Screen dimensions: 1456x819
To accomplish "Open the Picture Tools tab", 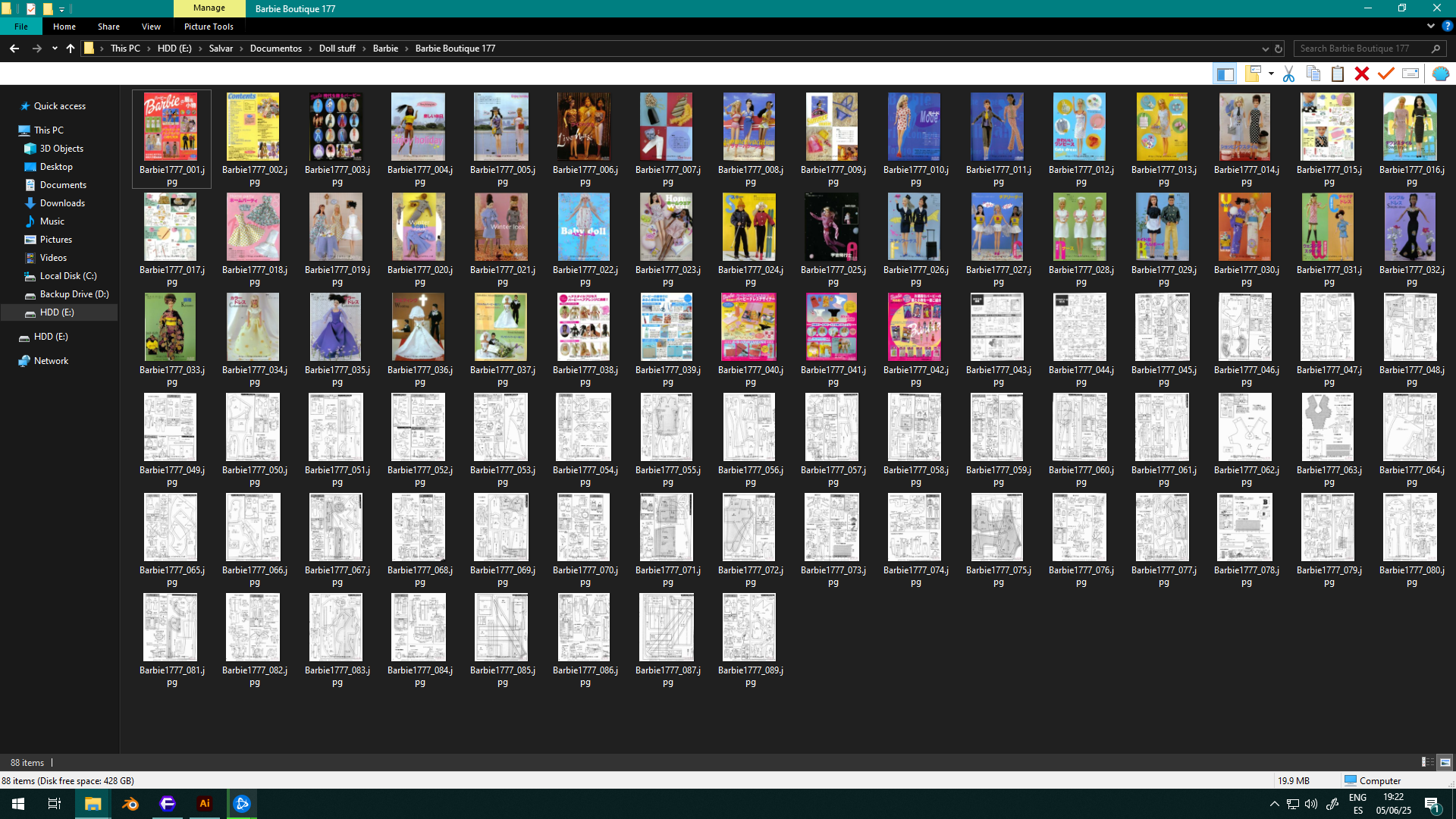I will point(209,27).
